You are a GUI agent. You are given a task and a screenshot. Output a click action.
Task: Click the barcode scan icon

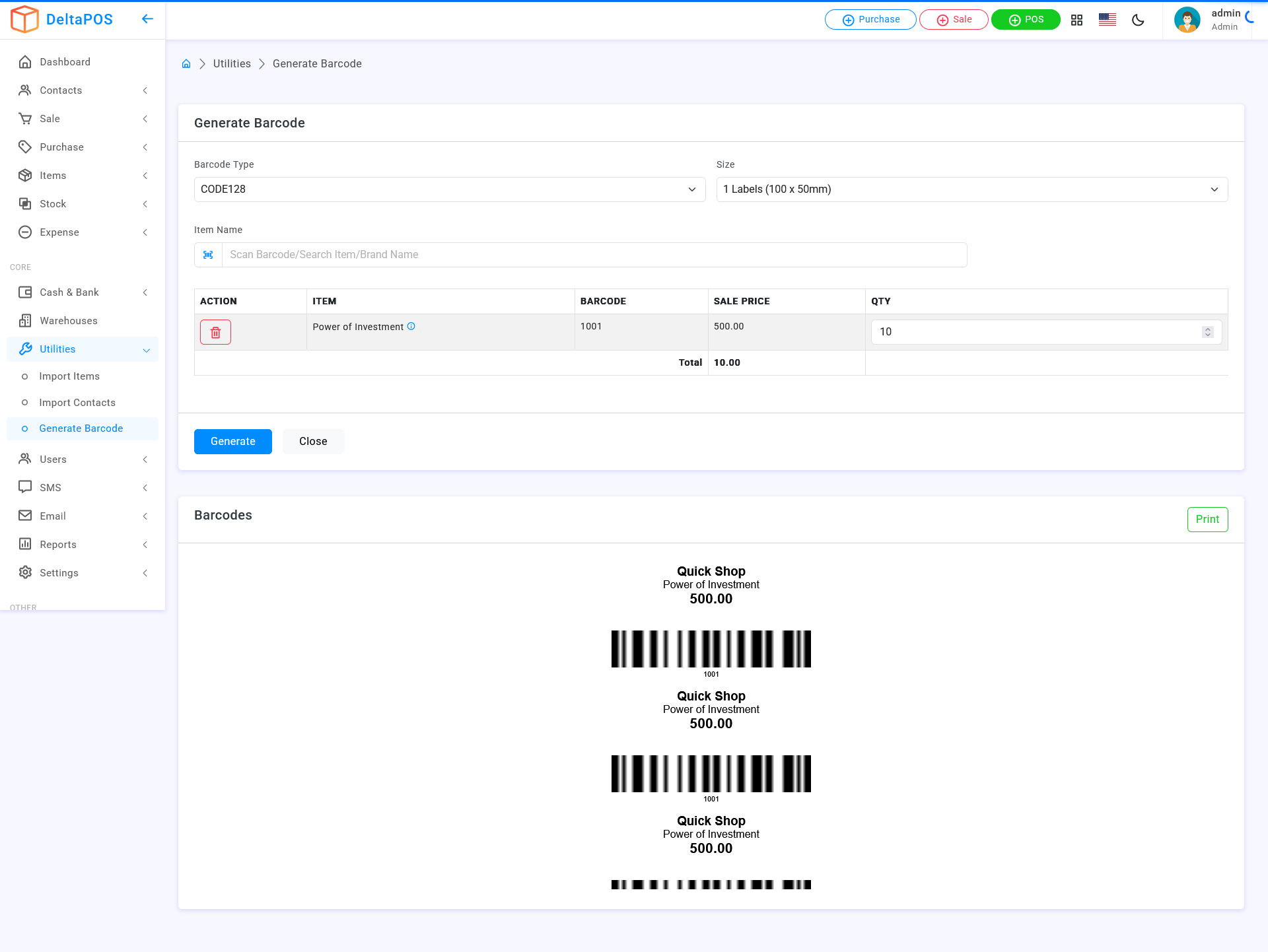(208, 255)
